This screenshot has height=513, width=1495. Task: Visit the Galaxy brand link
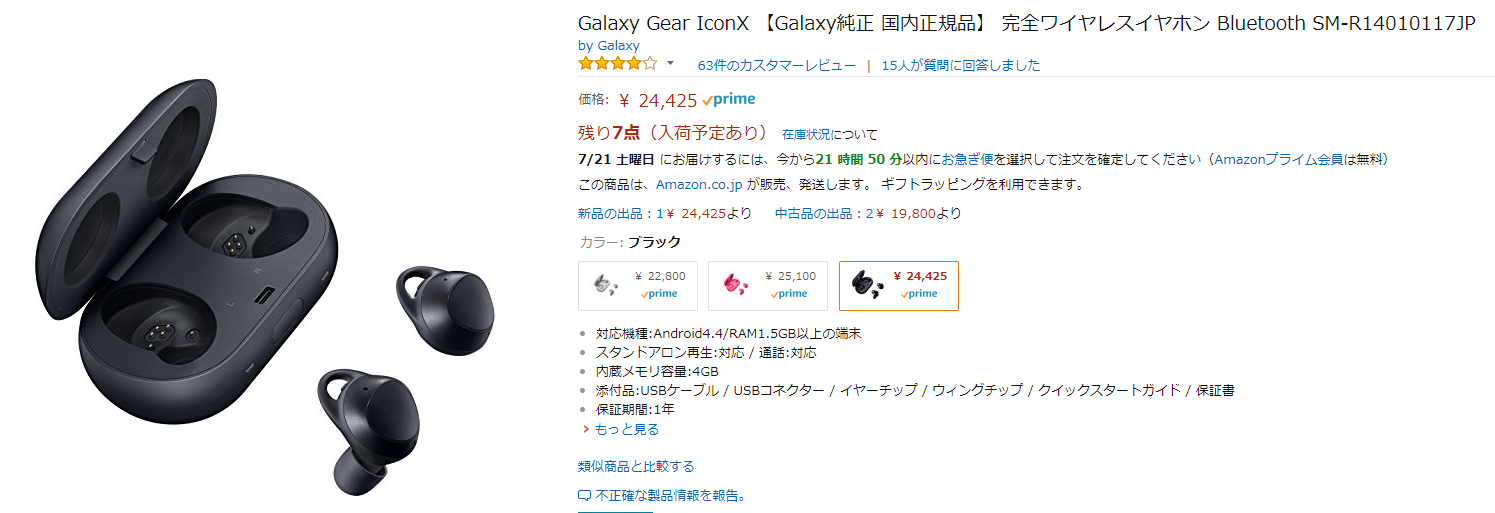tap(618, 45)
